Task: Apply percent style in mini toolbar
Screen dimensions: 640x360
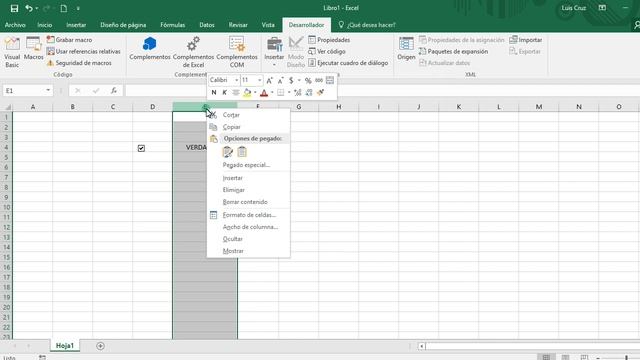Action: [308, 80]
